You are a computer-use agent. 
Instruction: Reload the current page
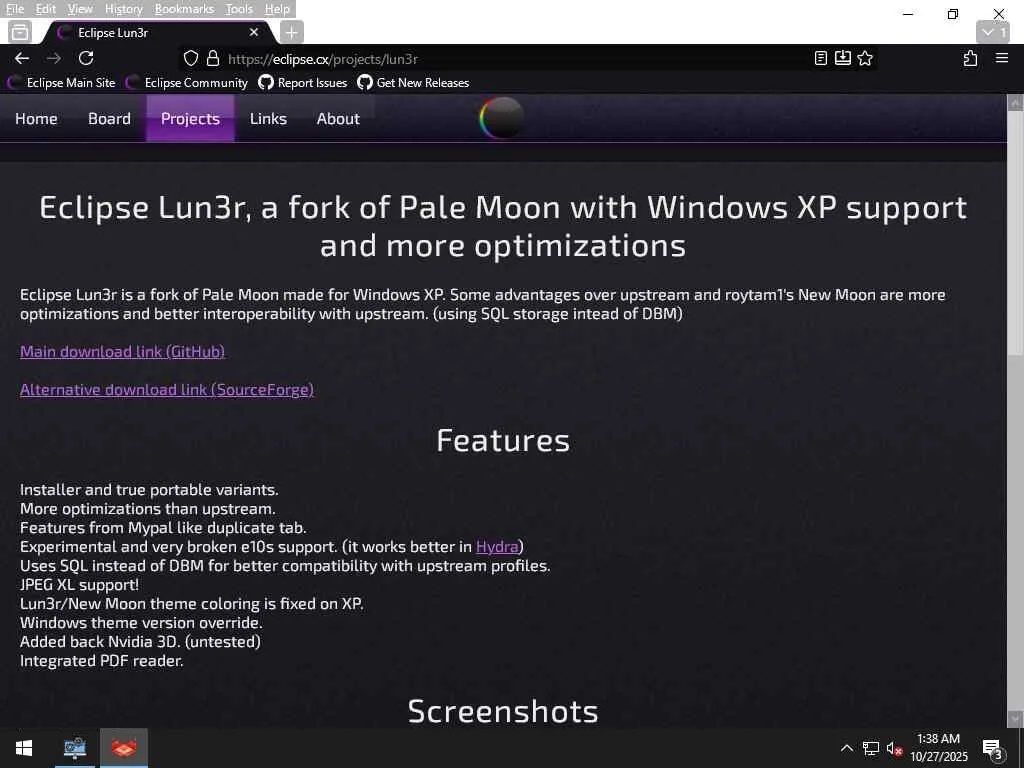[x=86, y=58]
